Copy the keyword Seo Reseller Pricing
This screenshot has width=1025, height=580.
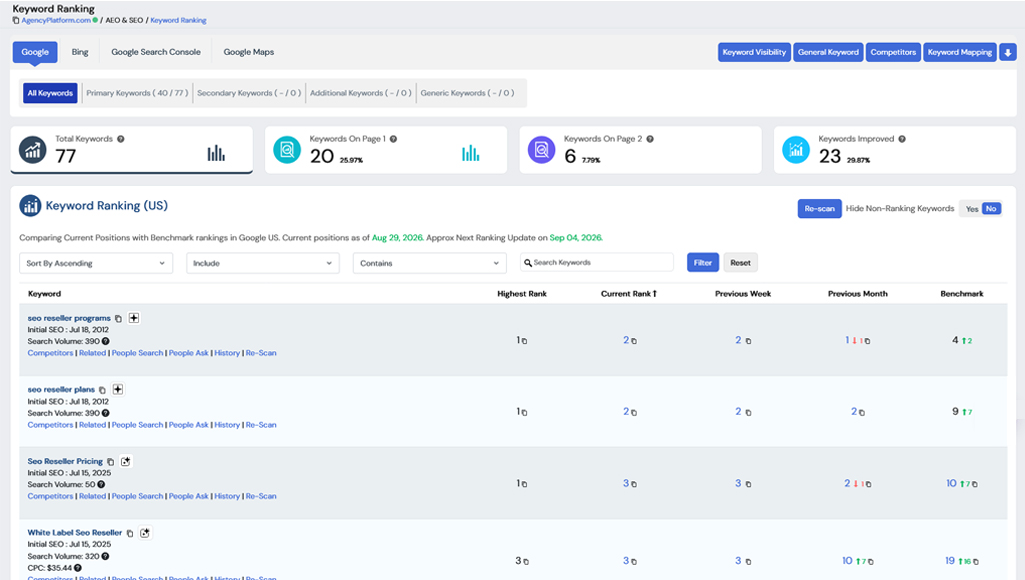tap(110, 462)
